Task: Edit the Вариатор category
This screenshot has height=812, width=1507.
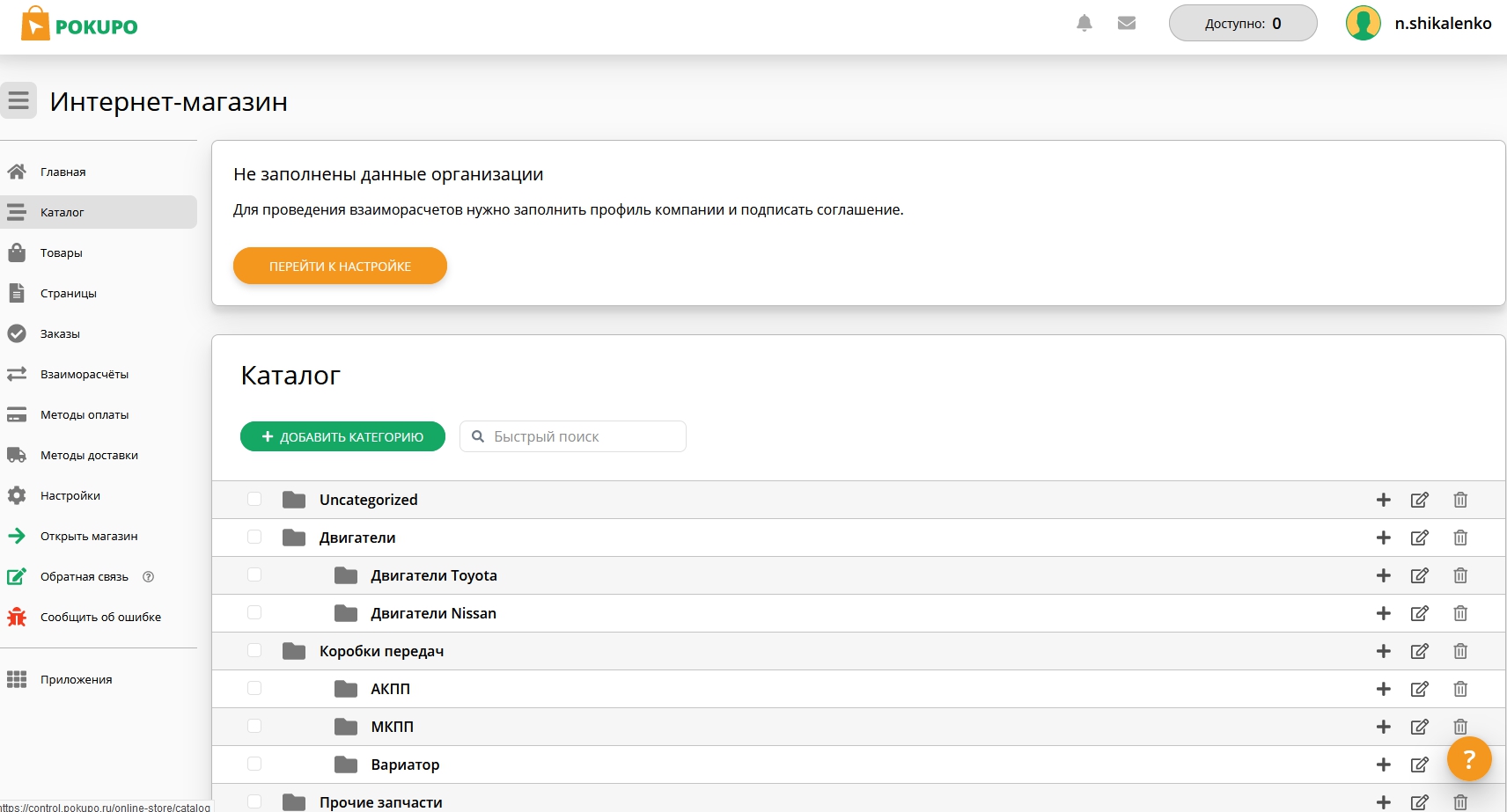Action: pos(1420,764)
